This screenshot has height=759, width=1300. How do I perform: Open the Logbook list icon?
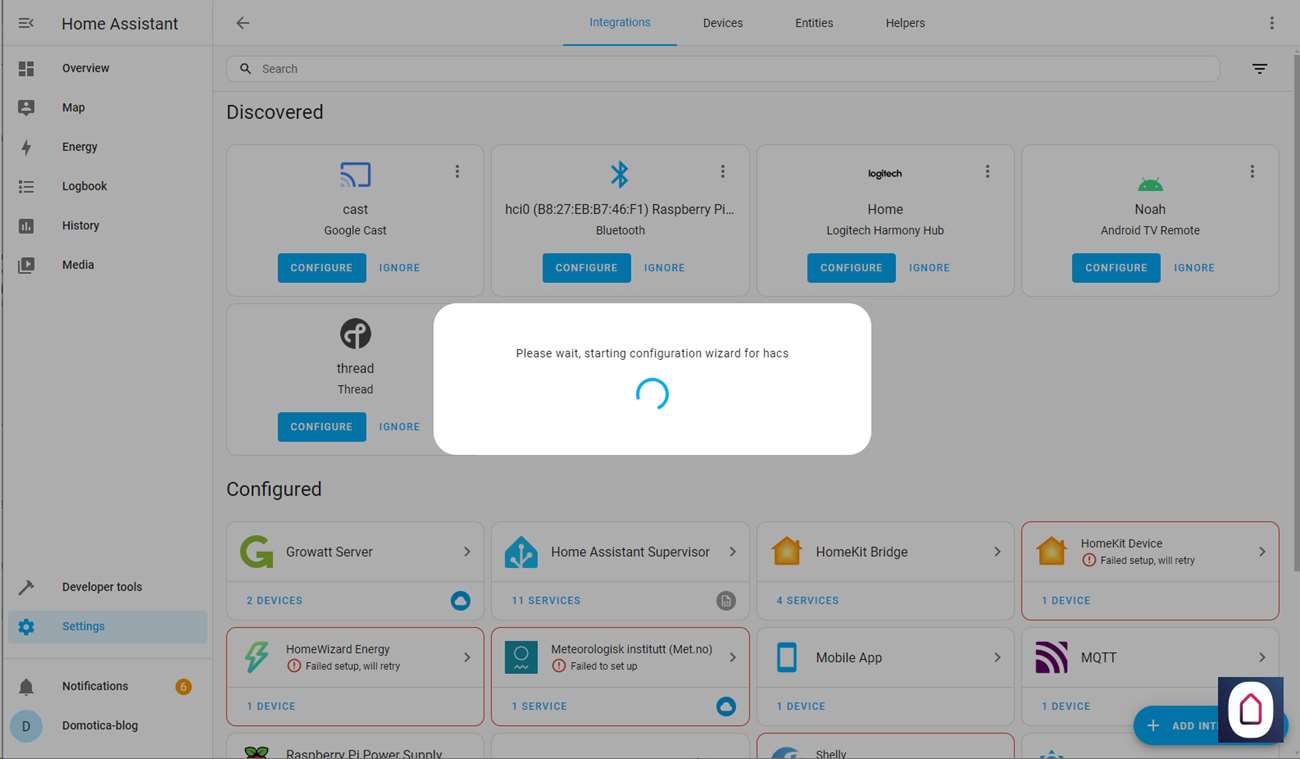point(26,186)
